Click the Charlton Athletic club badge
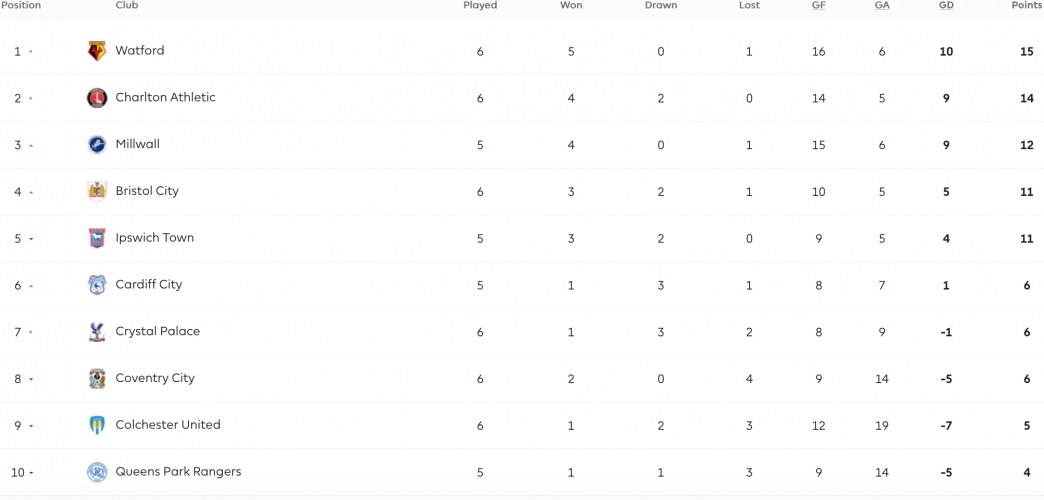Screen dimensions: 1044x500 coord(97,98)
